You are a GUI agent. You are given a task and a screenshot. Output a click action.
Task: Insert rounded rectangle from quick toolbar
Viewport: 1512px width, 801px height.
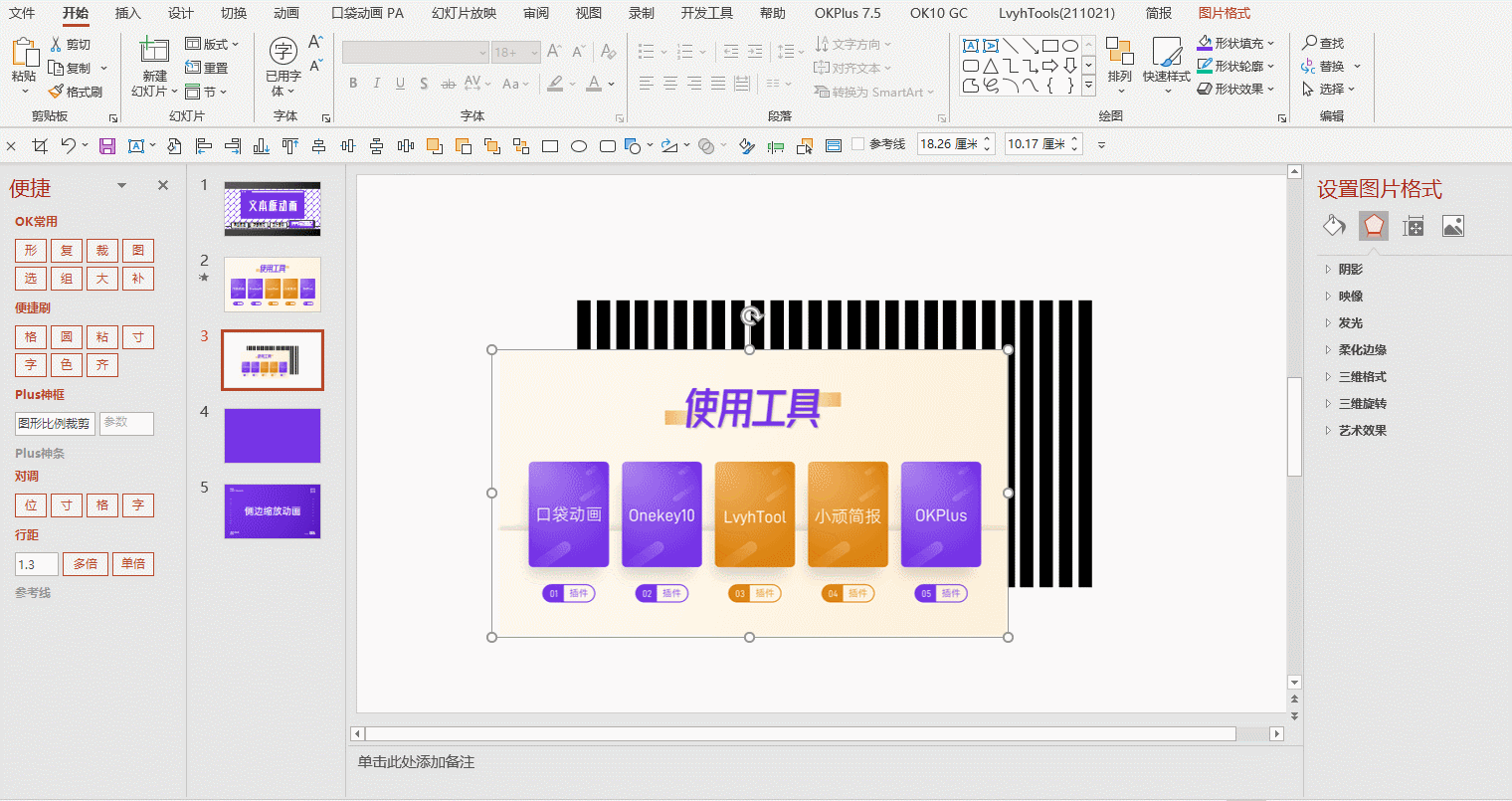(x=608, y=146)
